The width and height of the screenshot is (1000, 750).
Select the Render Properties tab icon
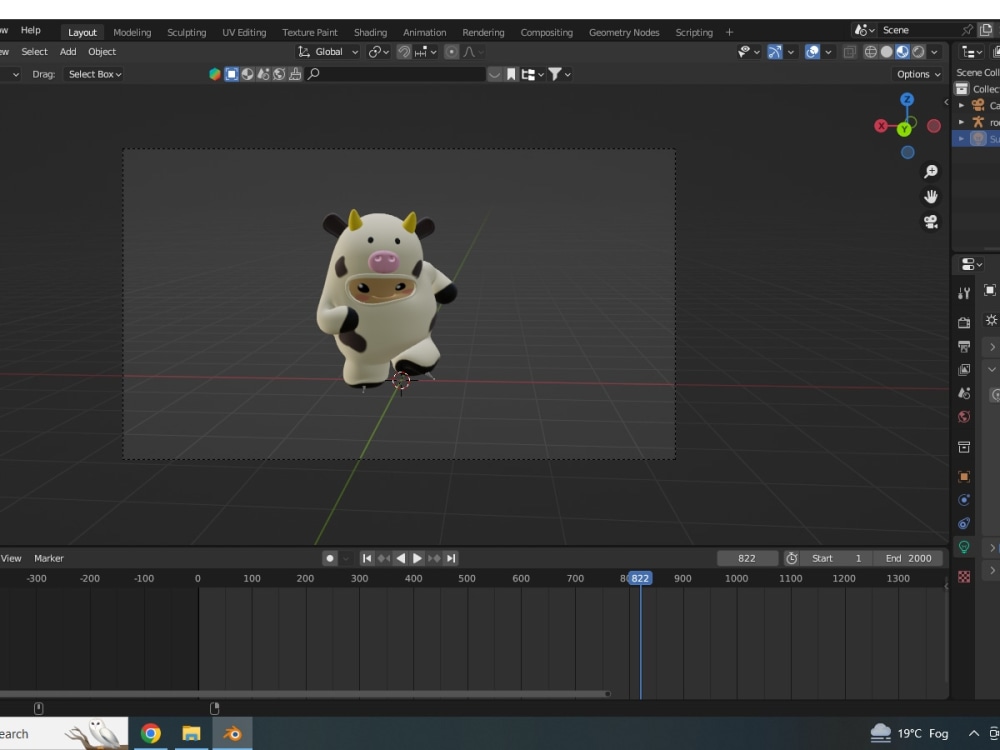pyautogui.click(x=964, y=322)
